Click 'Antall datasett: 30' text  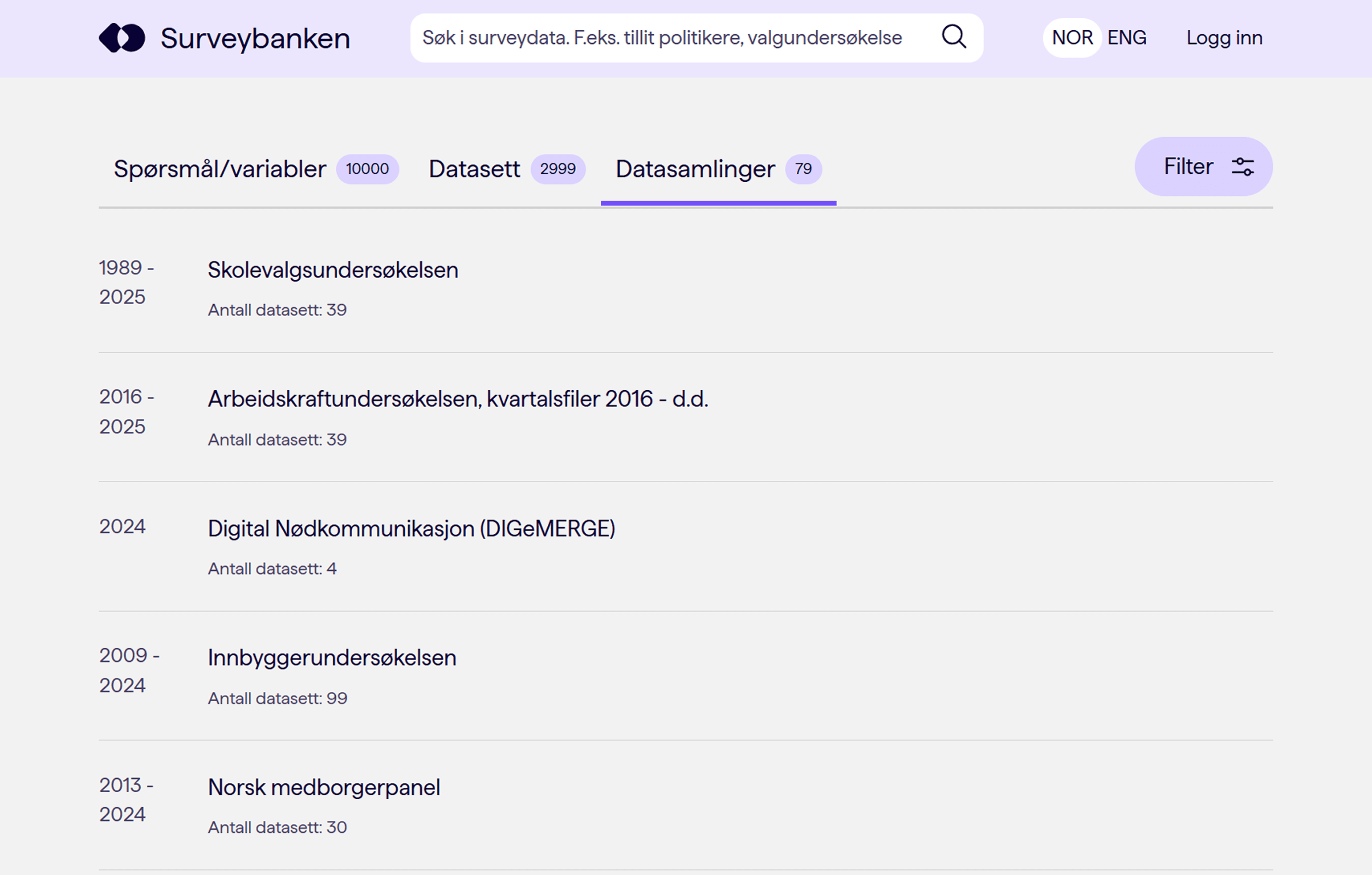tap(277, 828)
